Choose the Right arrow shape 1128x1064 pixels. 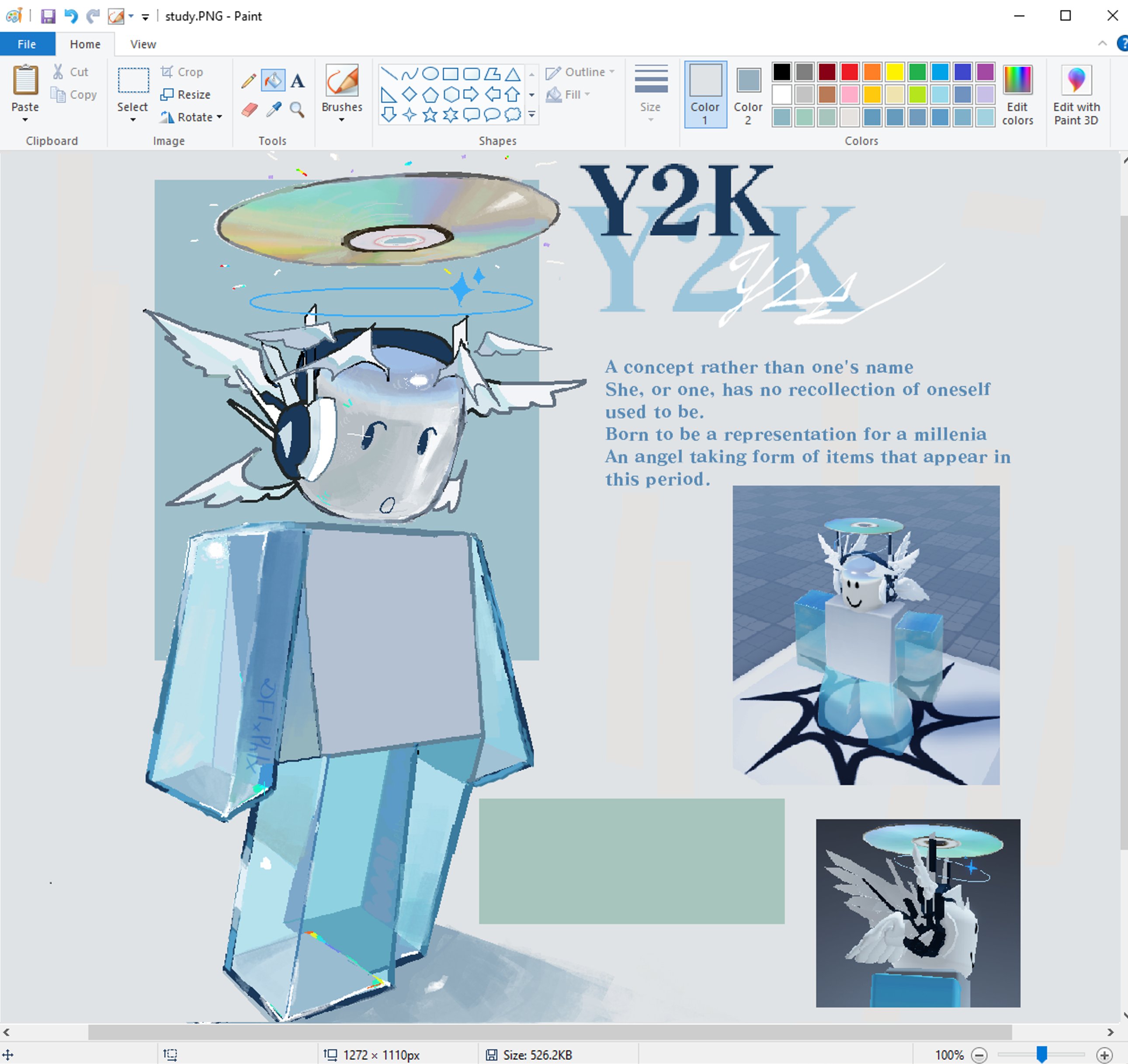pyautogui.click(x=471, y=94)
